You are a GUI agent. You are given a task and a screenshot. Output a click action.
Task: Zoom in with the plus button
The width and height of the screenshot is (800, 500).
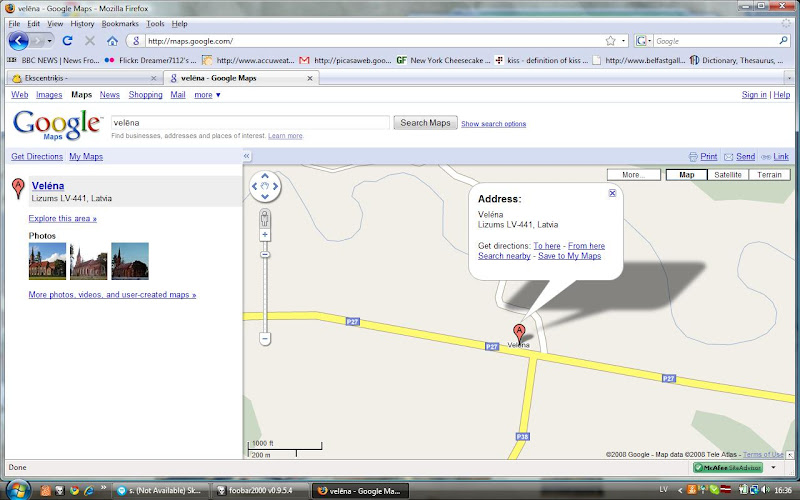(265, 235)
